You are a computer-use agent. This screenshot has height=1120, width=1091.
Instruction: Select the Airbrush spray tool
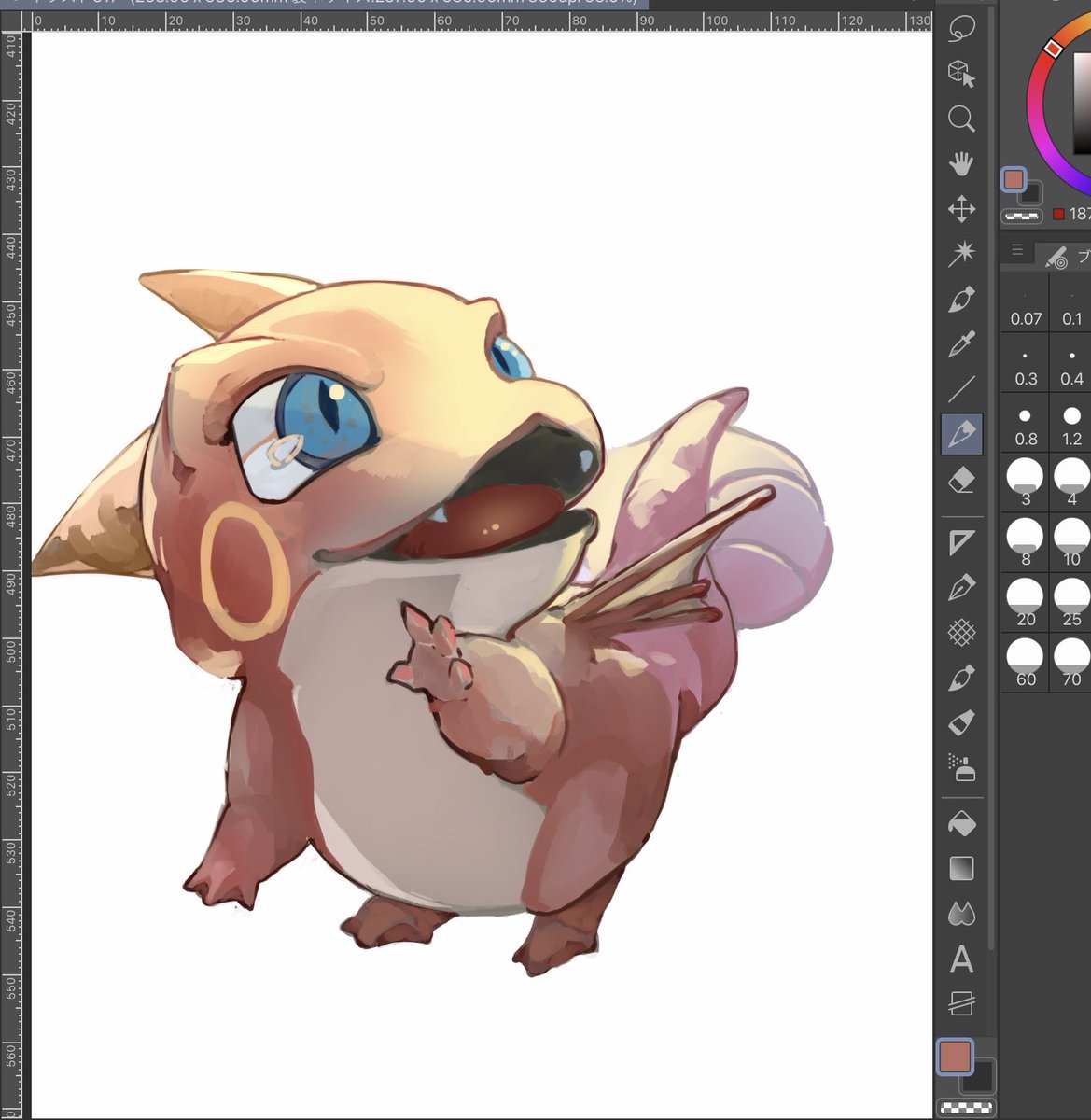(961, 767)
